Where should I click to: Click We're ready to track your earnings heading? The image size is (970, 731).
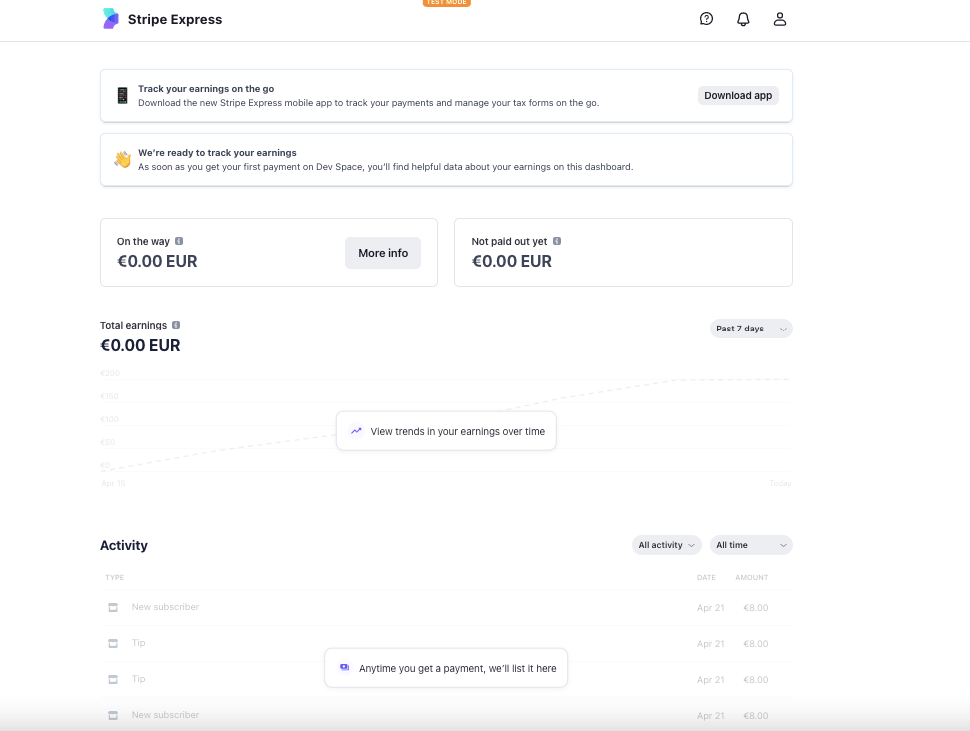click(217, 152)
